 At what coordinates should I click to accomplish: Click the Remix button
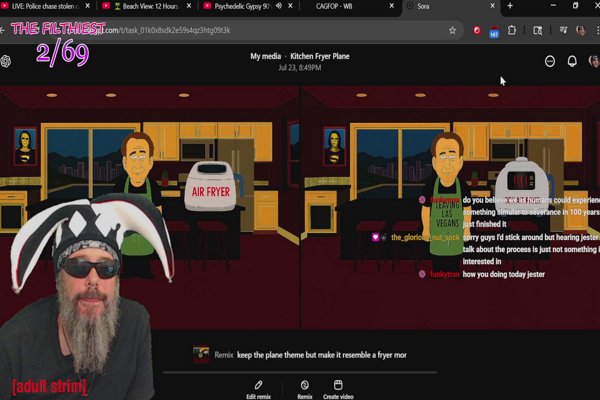(x=305, y=390)
